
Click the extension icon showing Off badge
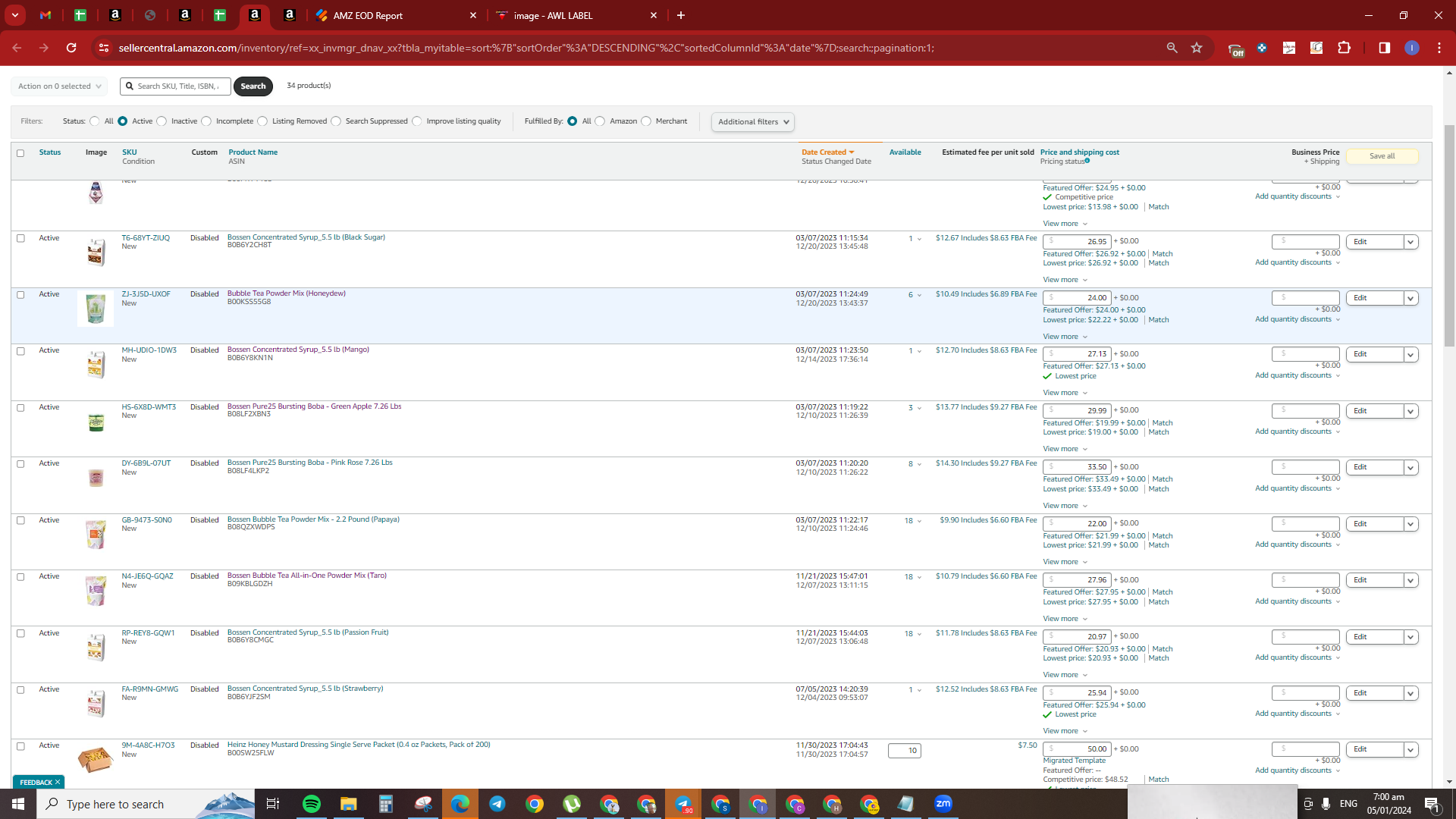click(1235, 49)
